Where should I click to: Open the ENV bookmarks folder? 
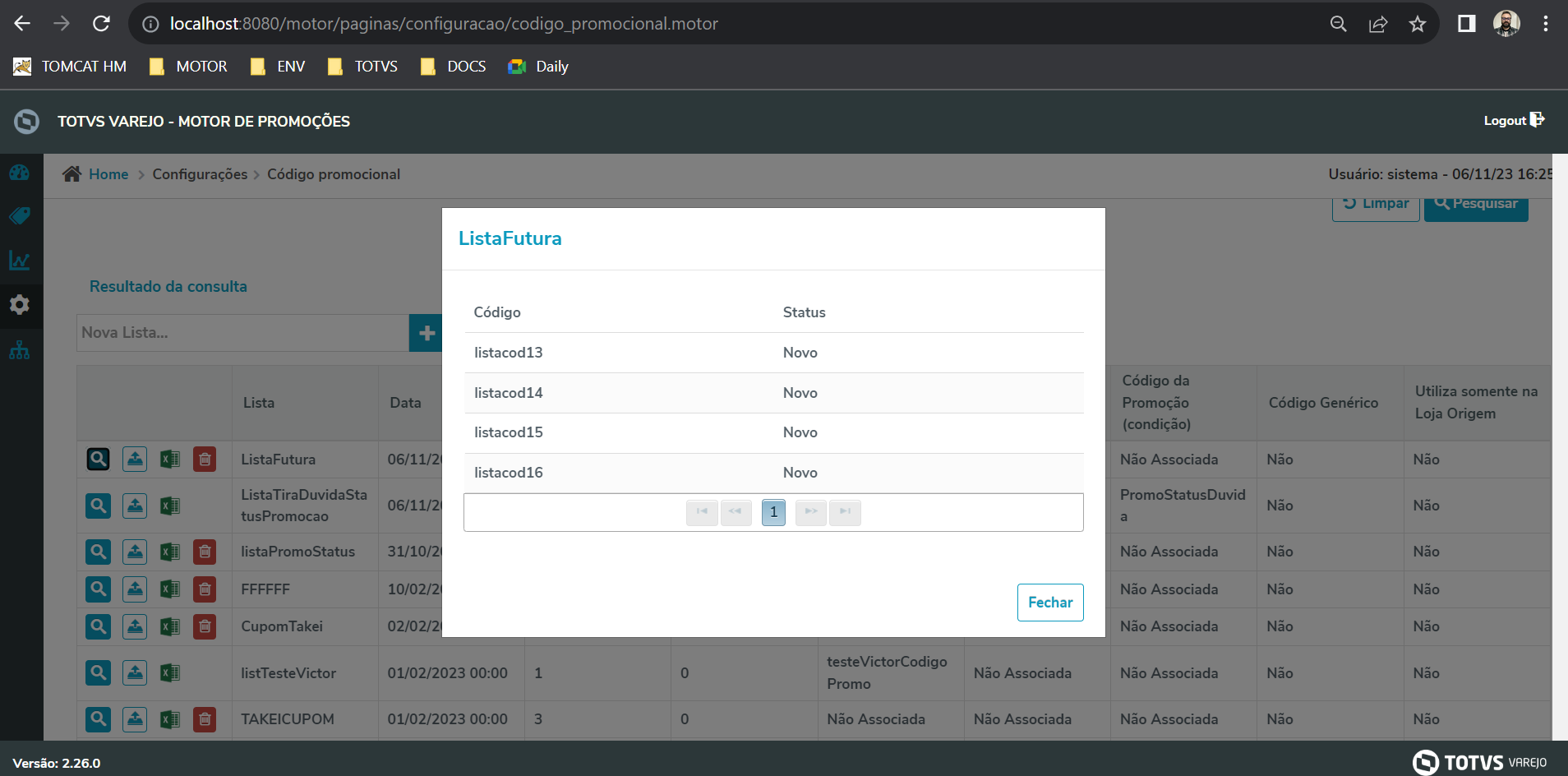[x=278, y=67]
